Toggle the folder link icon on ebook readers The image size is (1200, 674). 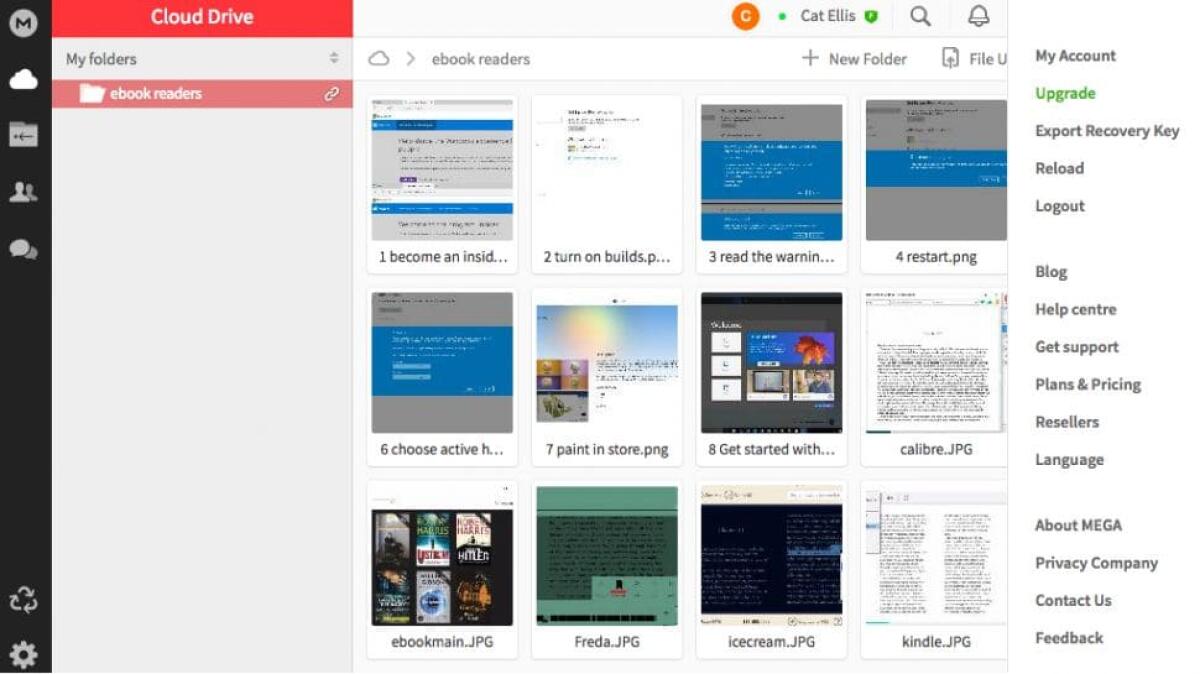pyautogui.click(x=333, y=93)
